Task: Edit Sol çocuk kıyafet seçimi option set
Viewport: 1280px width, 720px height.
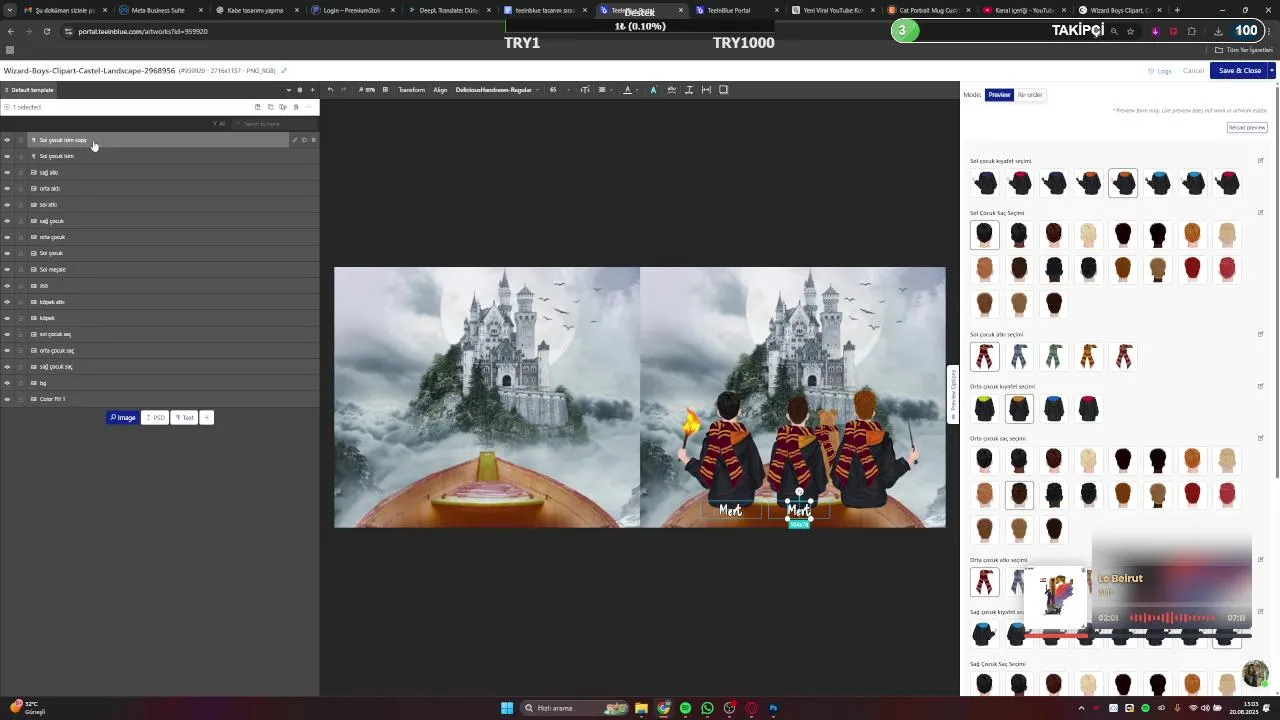Action: (x=1260, y=160)
